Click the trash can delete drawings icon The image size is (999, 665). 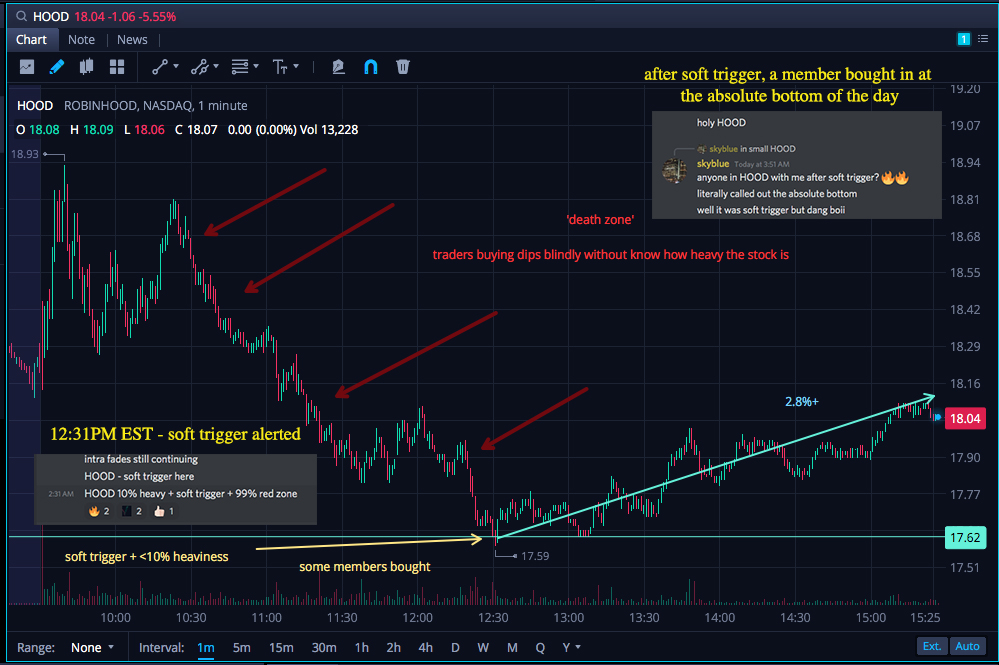(403, 66)
